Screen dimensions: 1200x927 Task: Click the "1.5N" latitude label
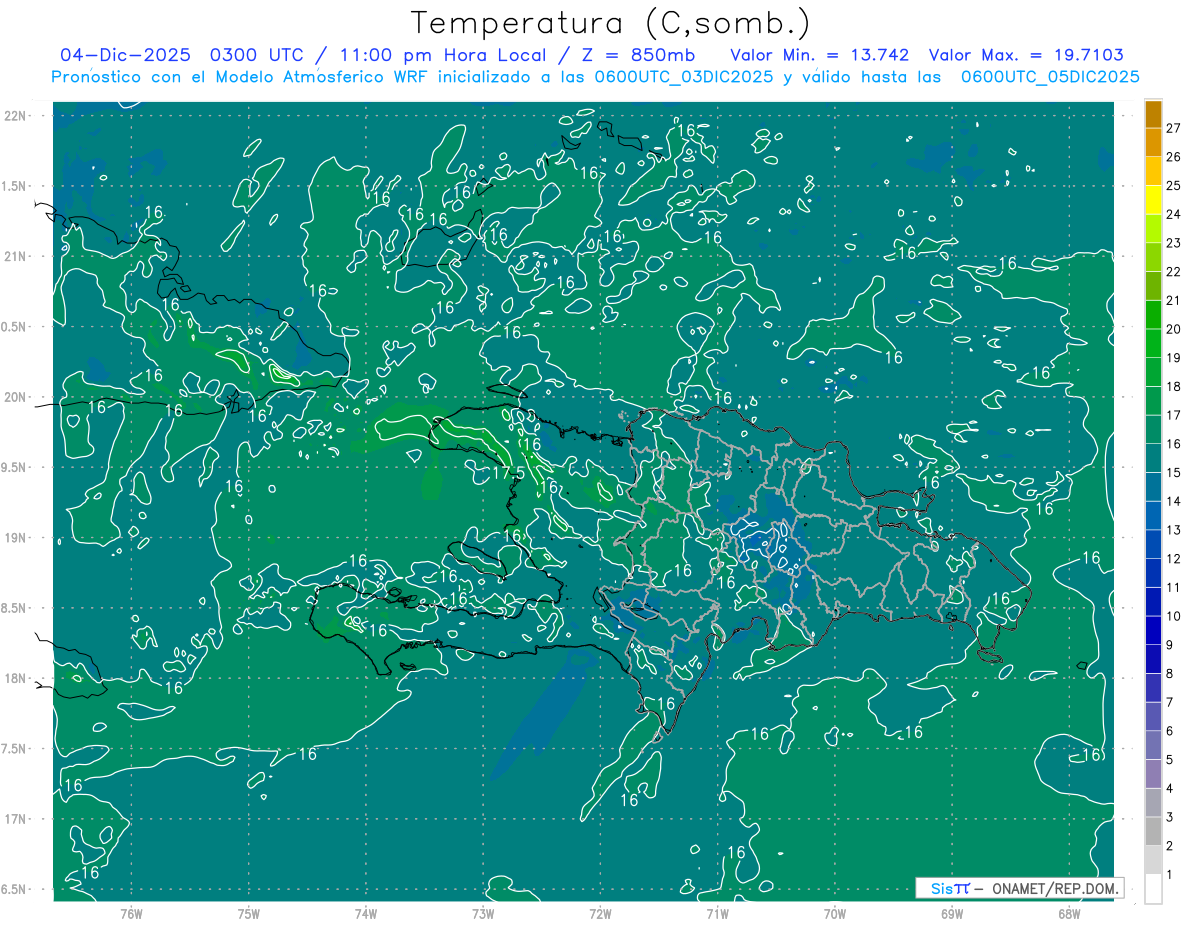point(14,186)
